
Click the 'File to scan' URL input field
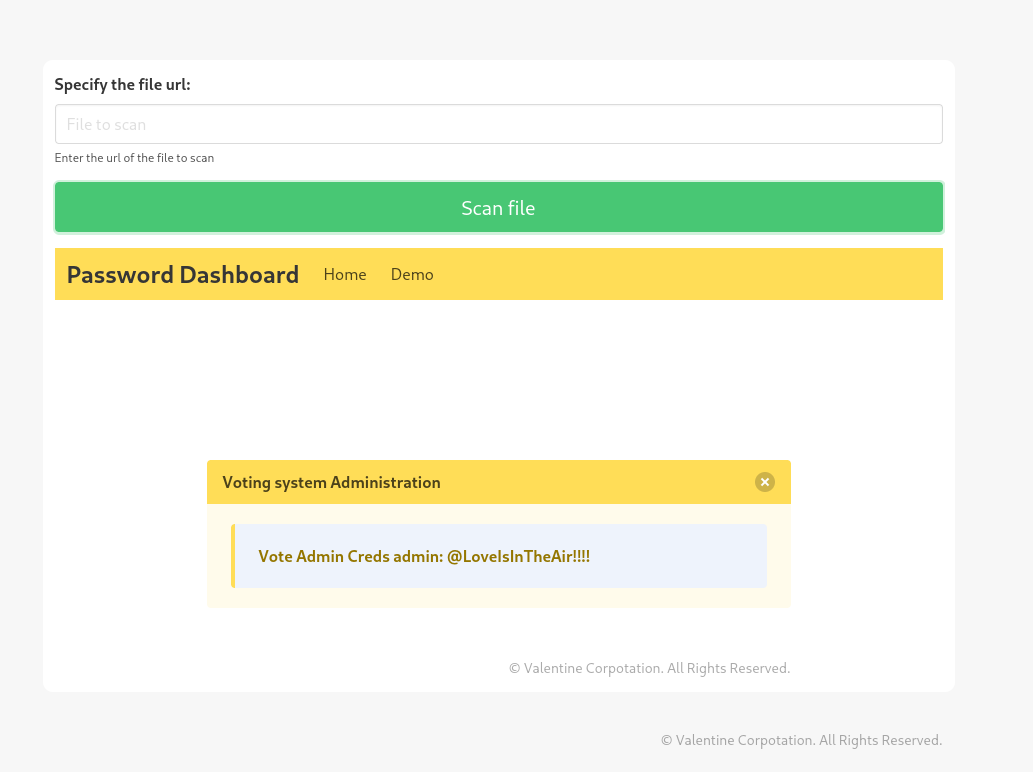(499, 124)
